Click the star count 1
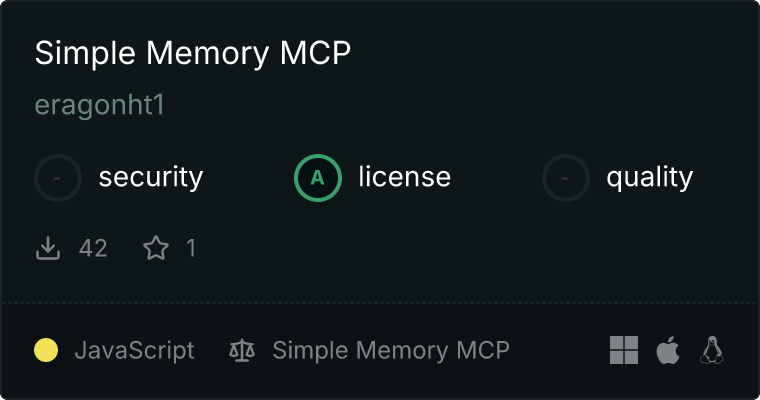760x400 pixels. point(191,248)
